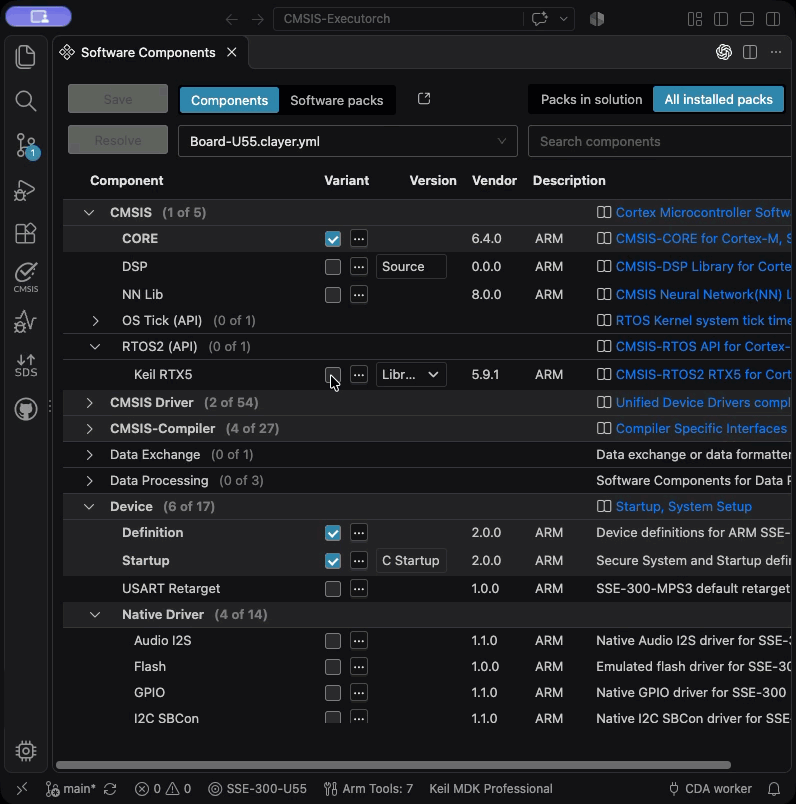The image size is (796, 804).
Task: Uncheck the Definition component checkbox
Action: coord(333,533)
